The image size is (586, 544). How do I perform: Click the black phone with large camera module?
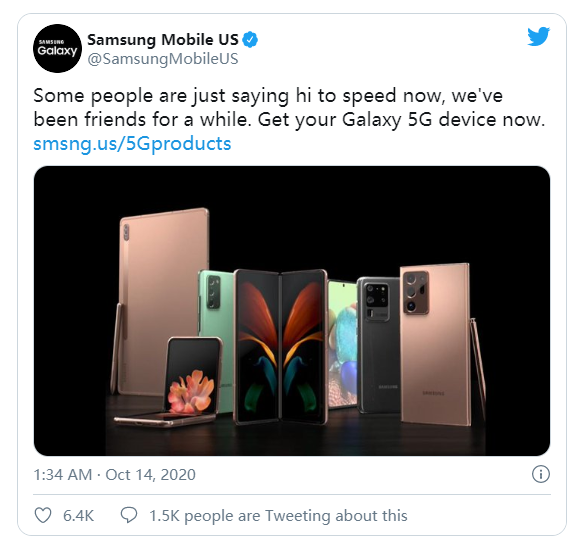point(378,346)
